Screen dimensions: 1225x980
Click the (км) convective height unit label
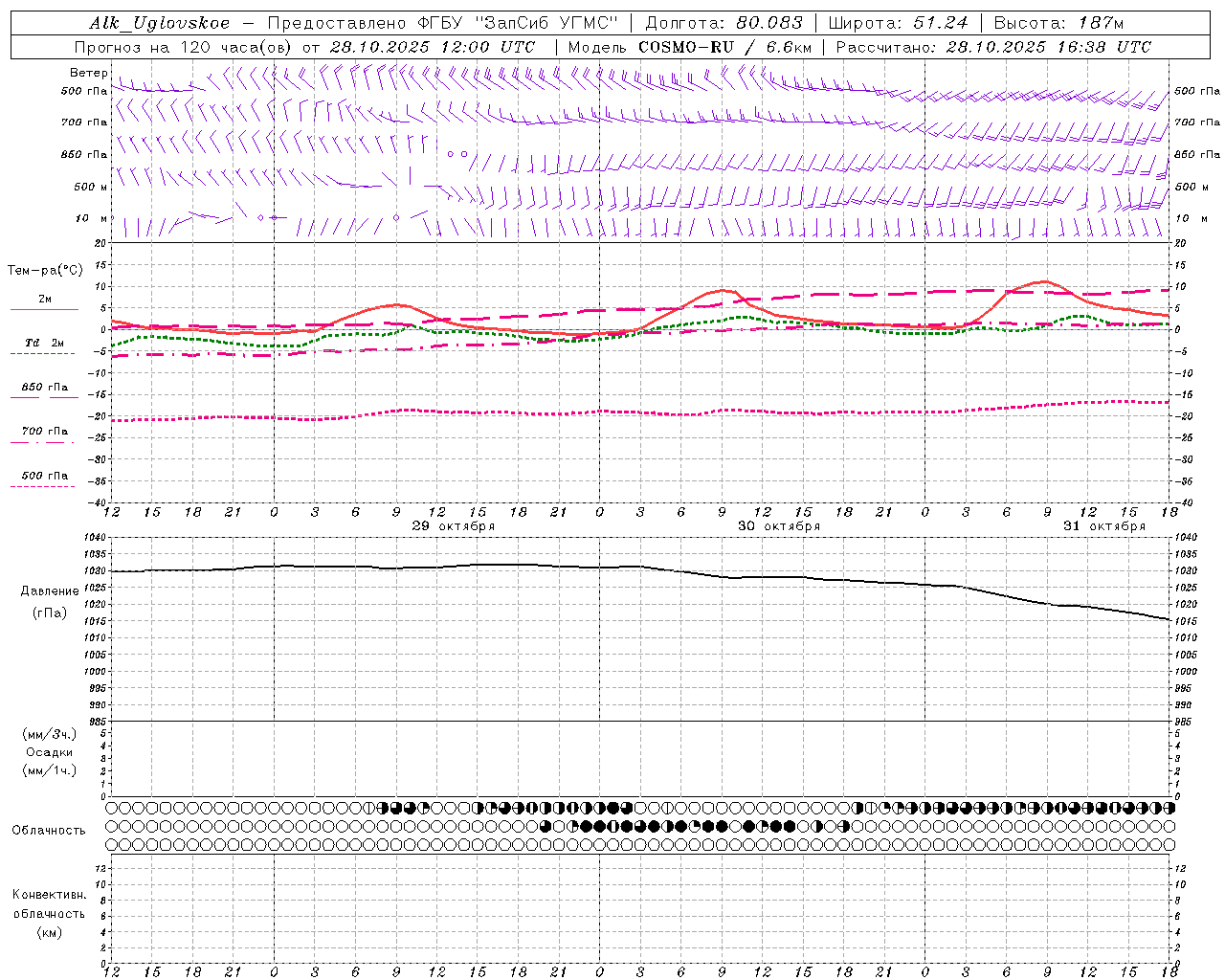click(50, 932)
